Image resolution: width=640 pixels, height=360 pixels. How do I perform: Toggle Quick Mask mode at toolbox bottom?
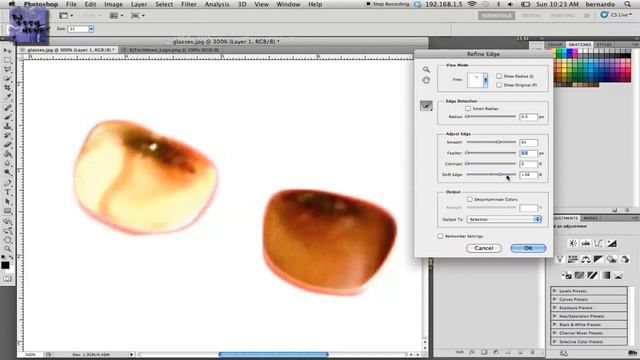coord(7,279)
